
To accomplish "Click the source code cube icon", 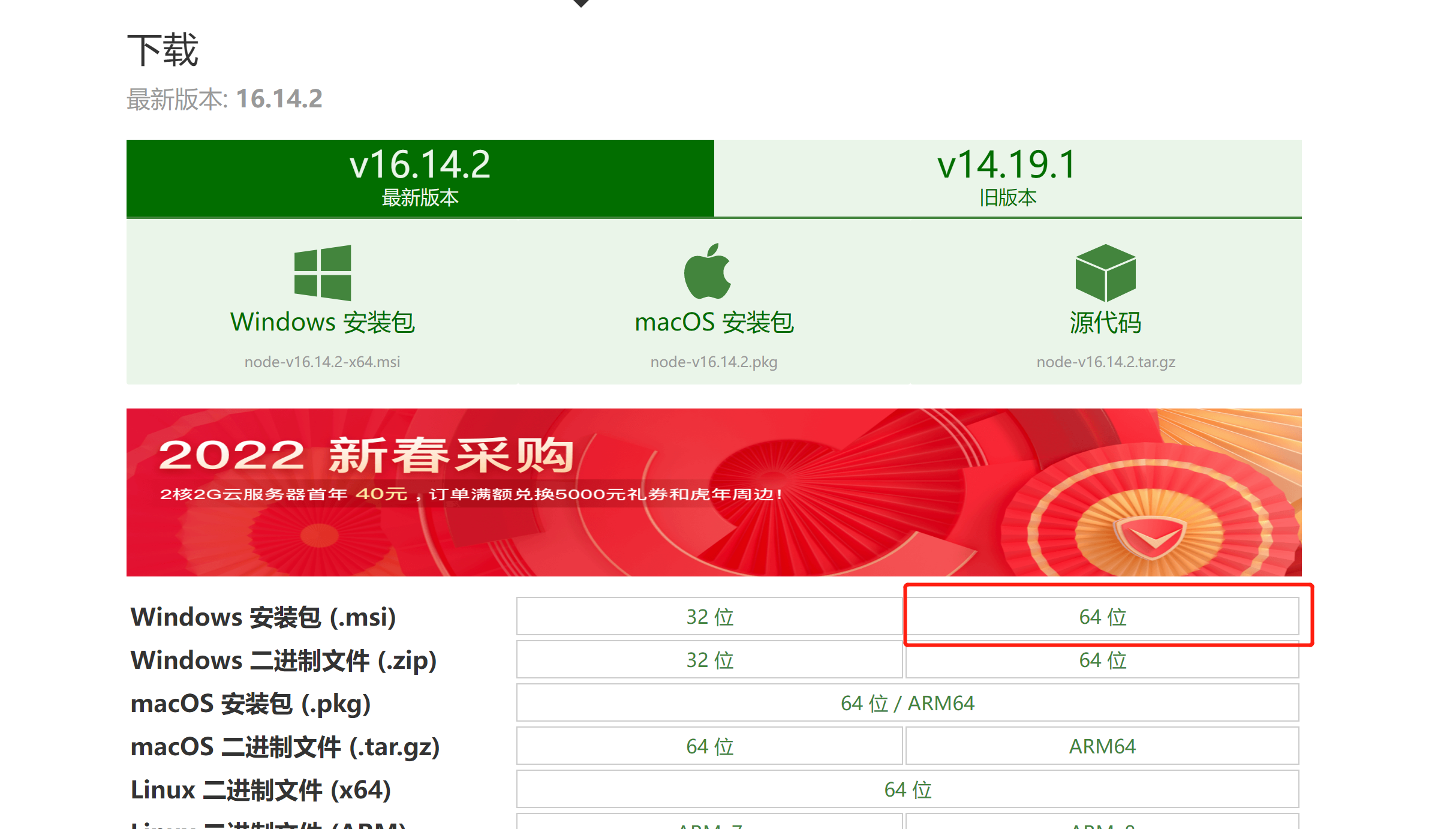I will tap(1105, 272).
